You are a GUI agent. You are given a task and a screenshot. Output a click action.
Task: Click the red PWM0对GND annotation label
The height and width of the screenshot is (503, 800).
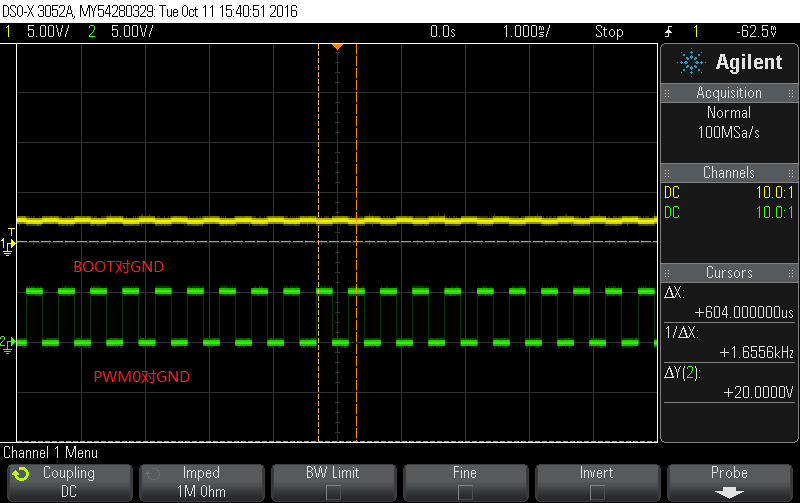pyautogui.click(x=141, y=376)
